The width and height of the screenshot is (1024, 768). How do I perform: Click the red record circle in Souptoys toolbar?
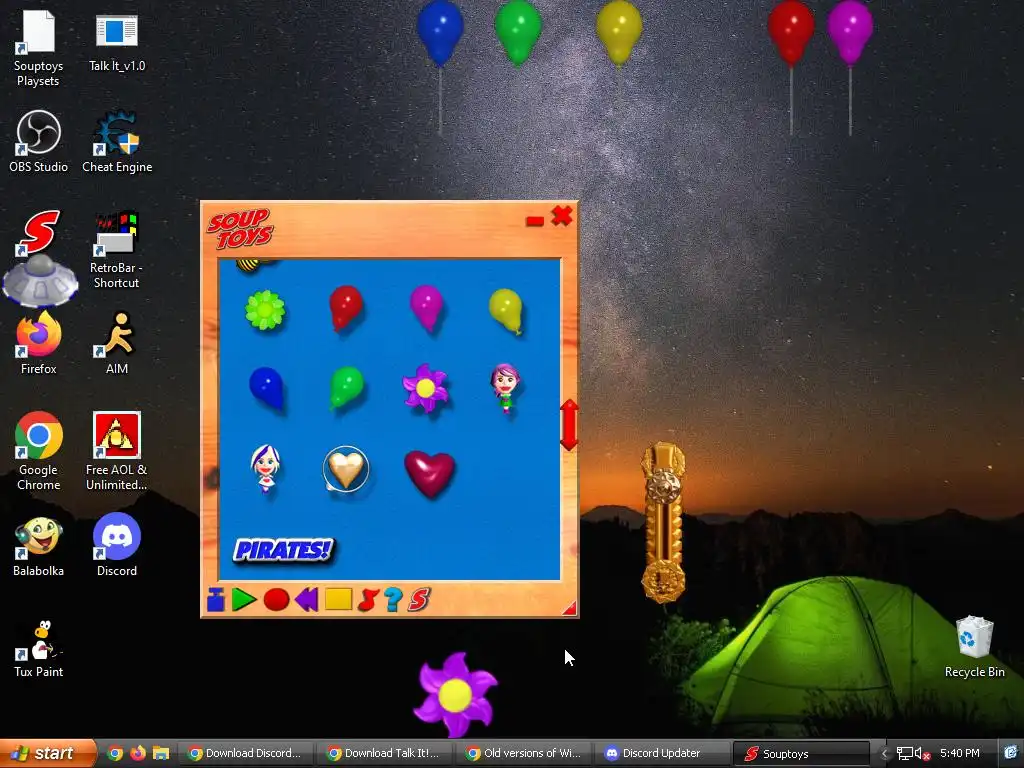tap(276, 600)
